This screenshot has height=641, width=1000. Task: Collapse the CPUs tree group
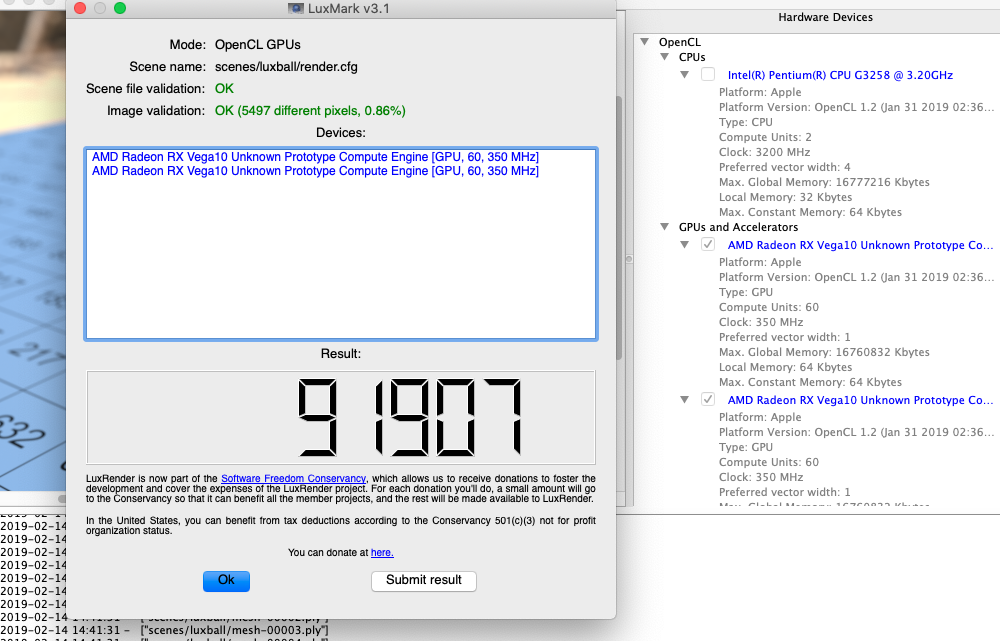click(x=666, y=58)
